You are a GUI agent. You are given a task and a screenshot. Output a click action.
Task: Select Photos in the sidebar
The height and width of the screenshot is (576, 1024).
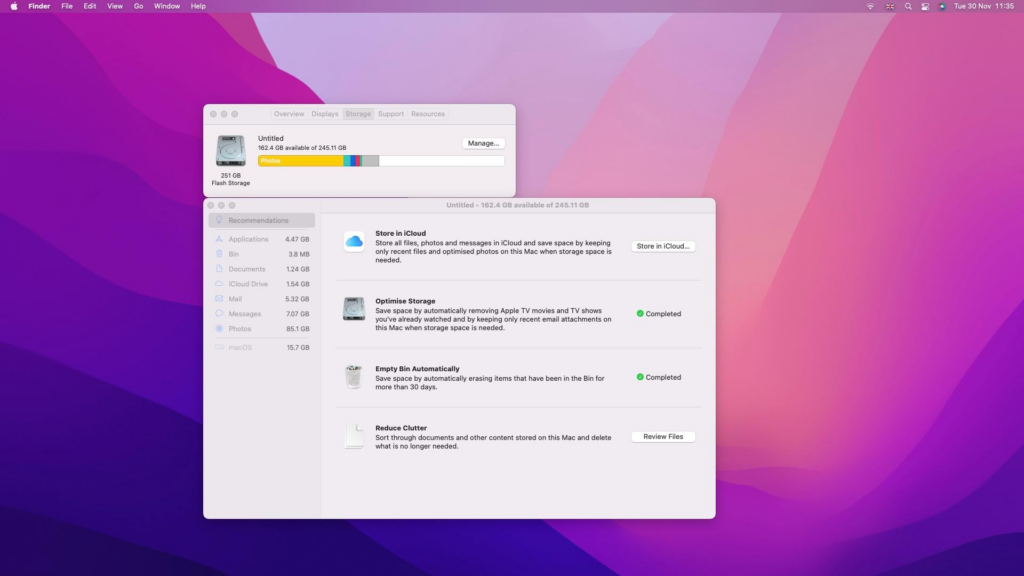click(x=261, y=329)
